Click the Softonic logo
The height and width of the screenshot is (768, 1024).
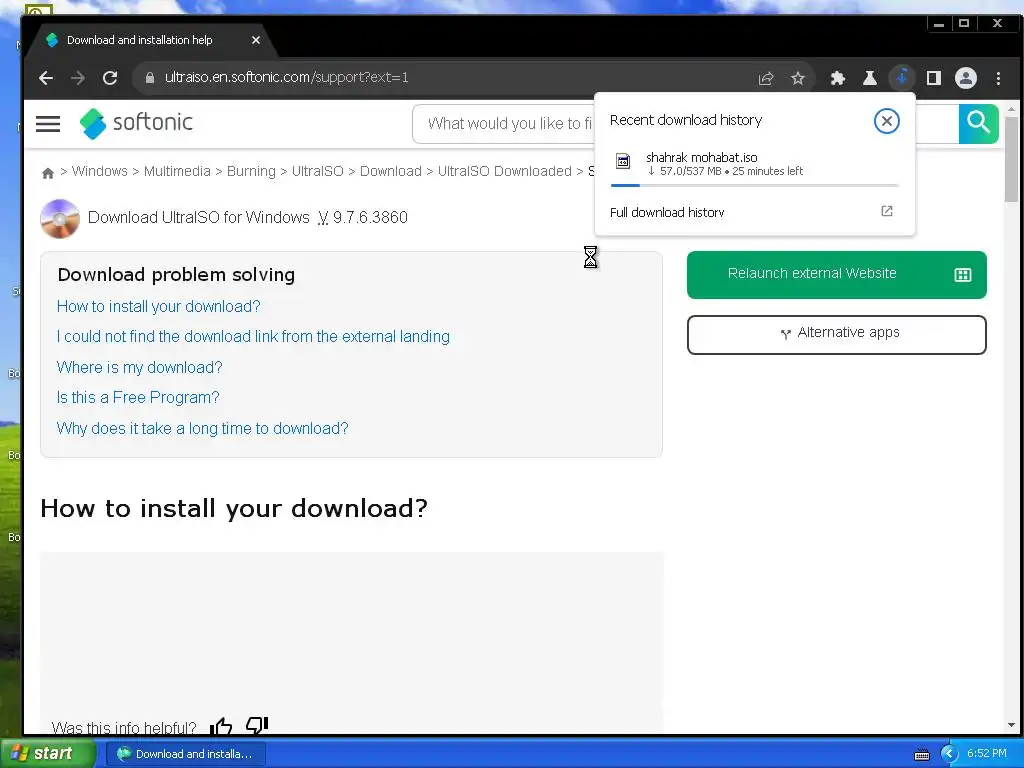[136, 123]
